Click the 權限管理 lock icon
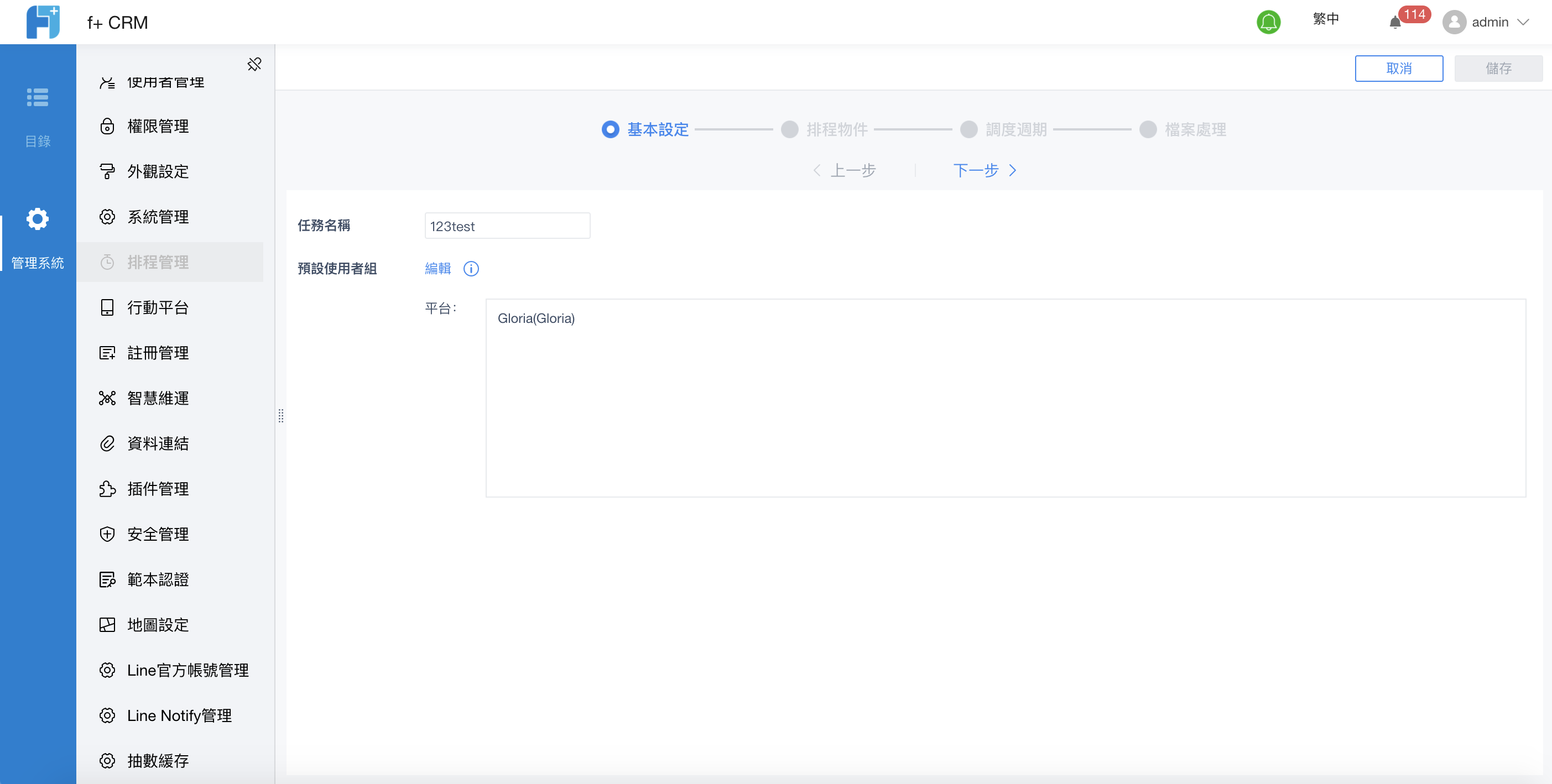 click(107, 127)
